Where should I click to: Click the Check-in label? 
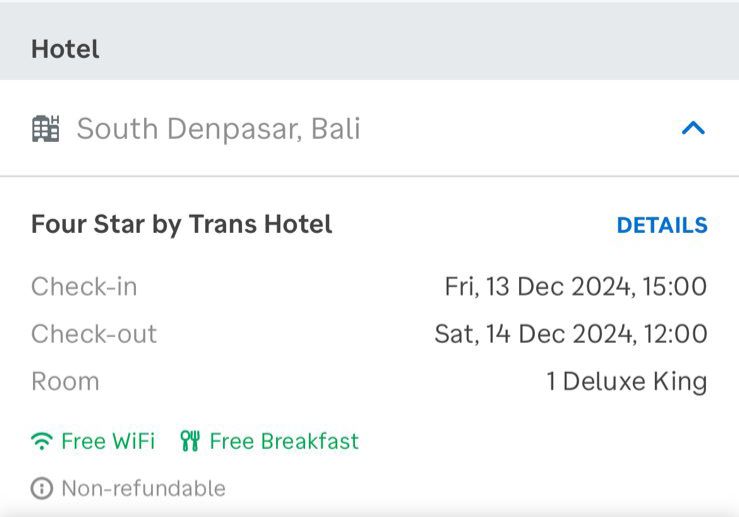[84, 287]
